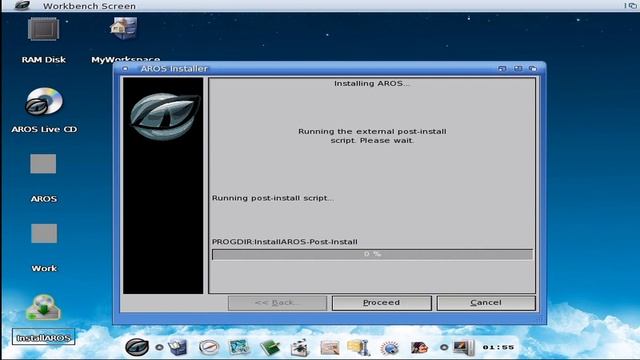640x360 pixels.
Task: Open the computer monitor icon in dock
Action: tap(464, 347)
